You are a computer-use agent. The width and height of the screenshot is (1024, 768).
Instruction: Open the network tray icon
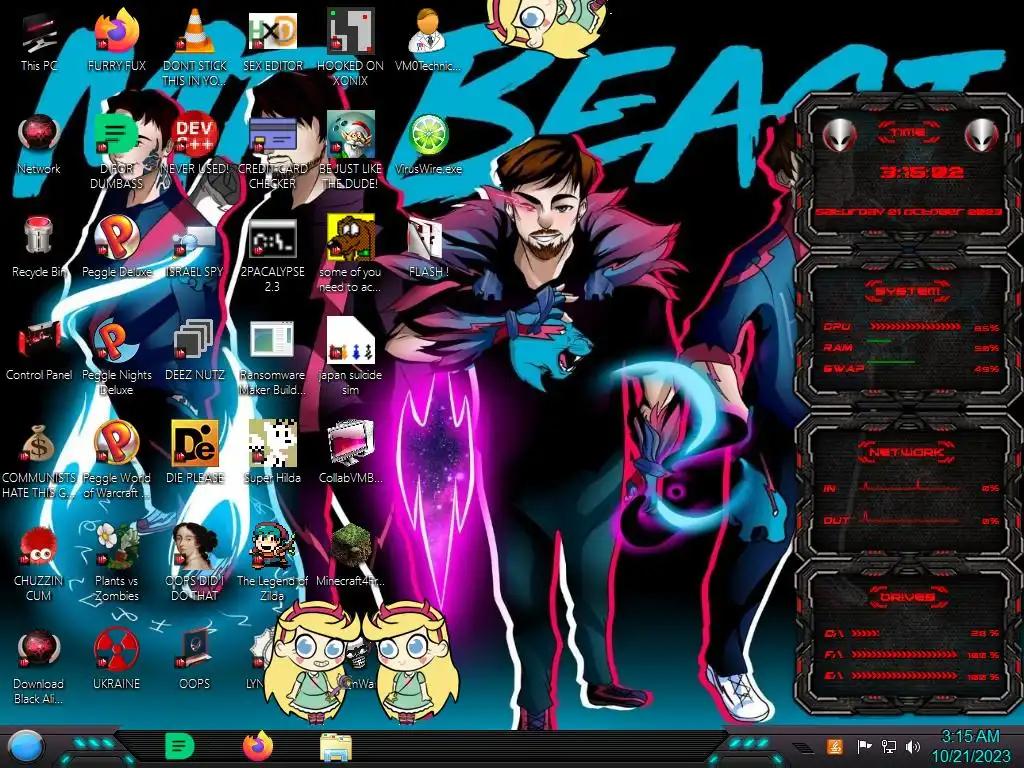889,746
